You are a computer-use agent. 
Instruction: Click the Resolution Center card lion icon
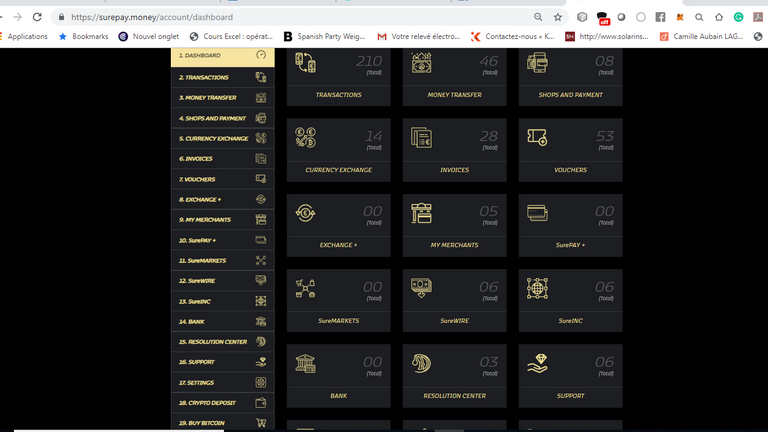pyautogui.click(x=421, y=363)
